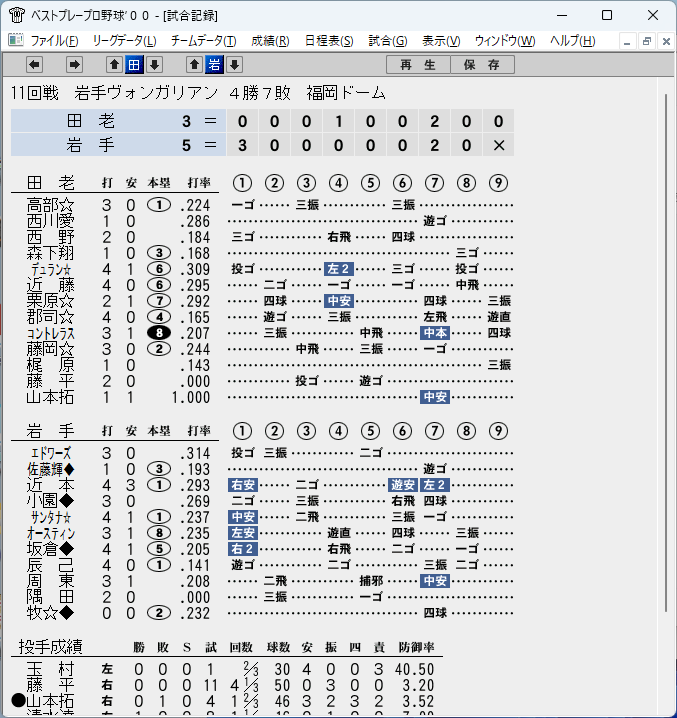Viewport: 677px width, 718px height.
Task: Click the 中本 home run result for コントレラス
Action: 435,333
